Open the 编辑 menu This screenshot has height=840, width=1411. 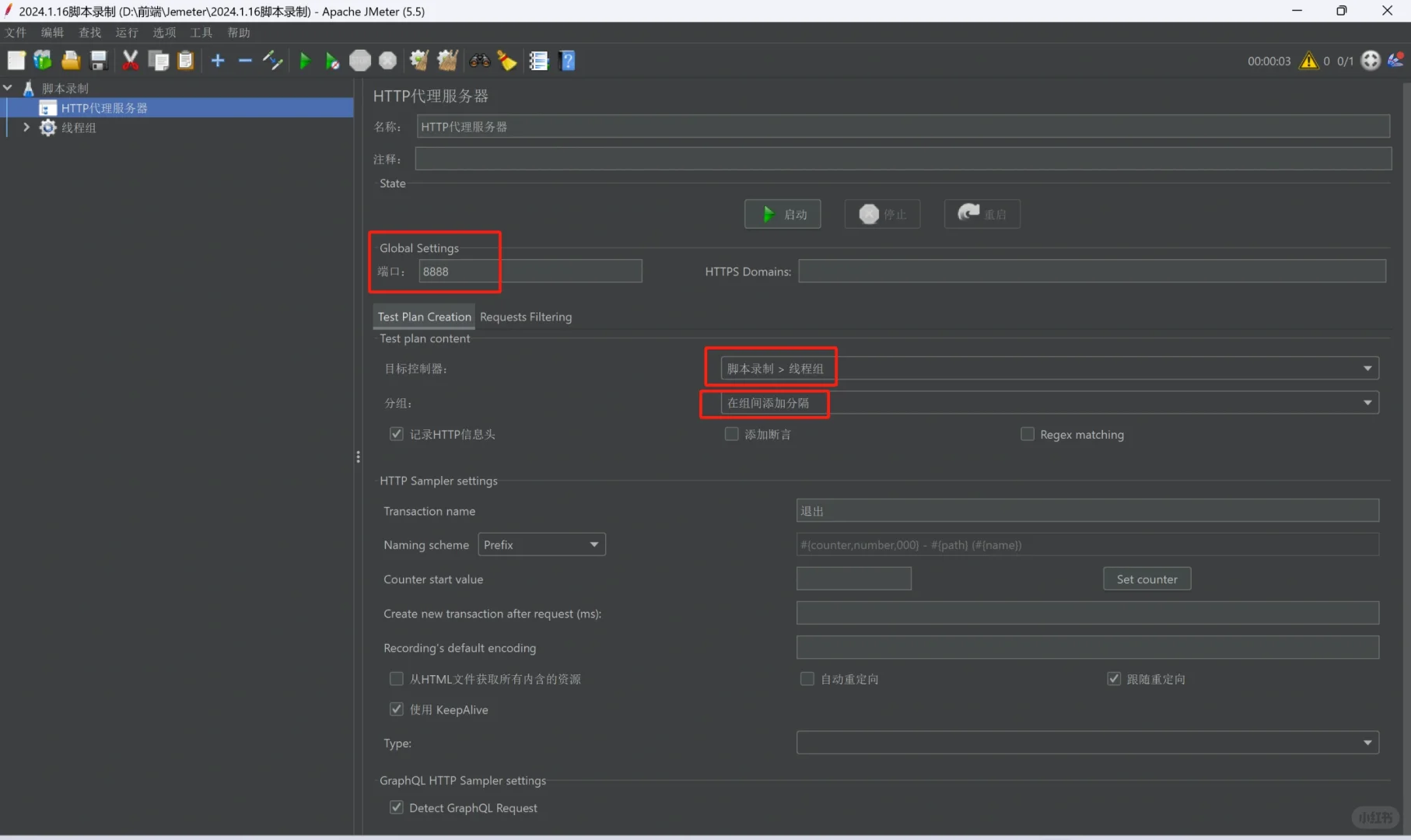click(52, 33)
